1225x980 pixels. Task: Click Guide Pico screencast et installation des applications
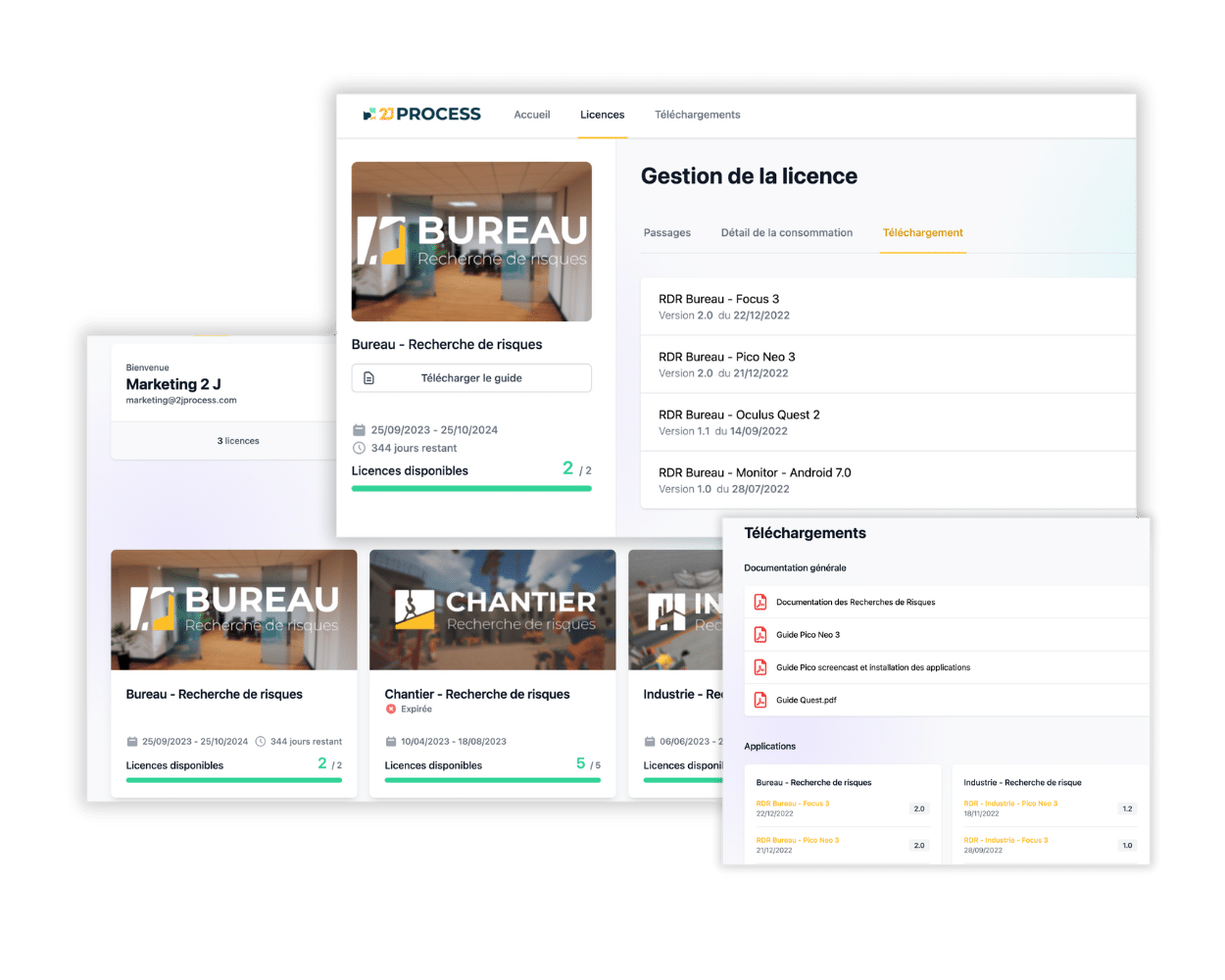click(x=873, y=667)
